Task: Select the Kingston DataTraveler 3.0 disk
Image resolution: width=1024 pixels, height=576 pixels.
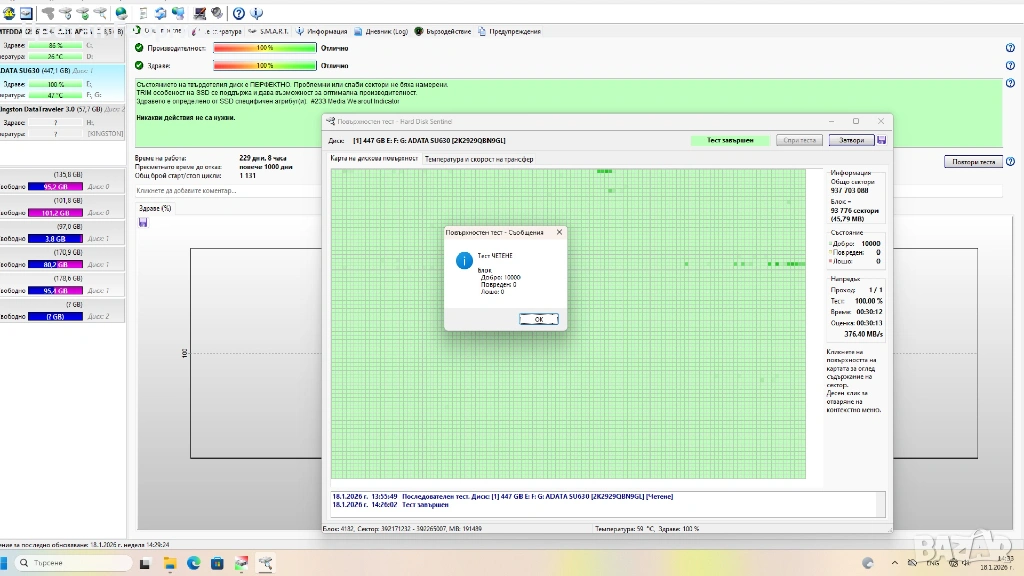Action: [x=50, y=108]
